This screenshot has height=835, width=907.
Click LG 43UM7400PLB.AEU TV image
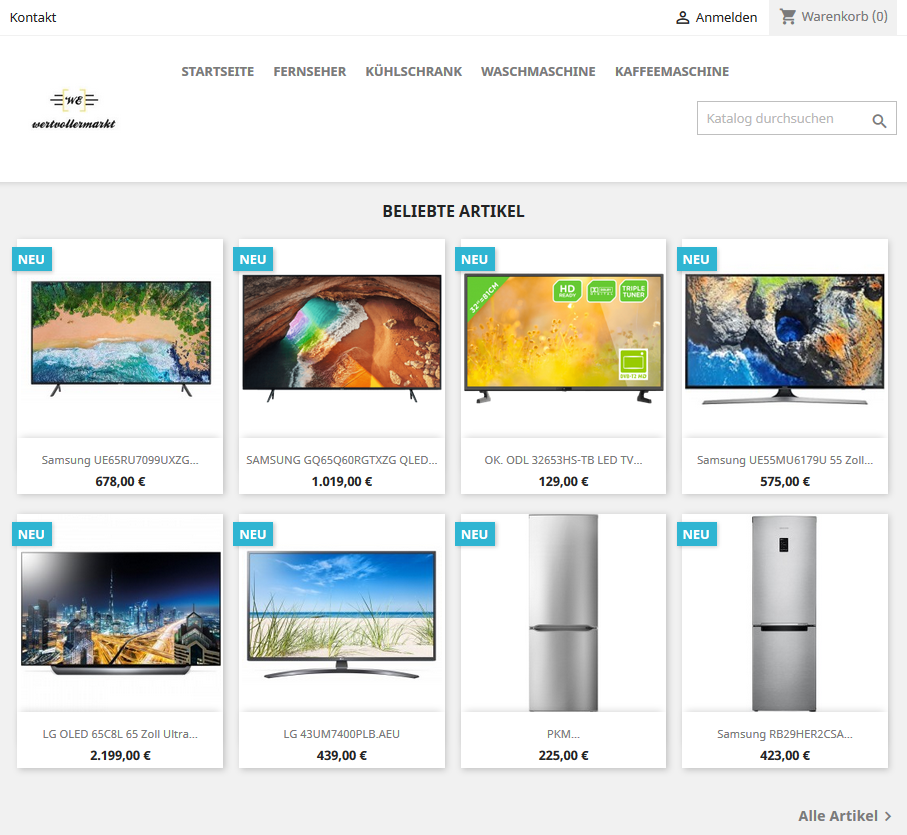[x=342, y=614]
